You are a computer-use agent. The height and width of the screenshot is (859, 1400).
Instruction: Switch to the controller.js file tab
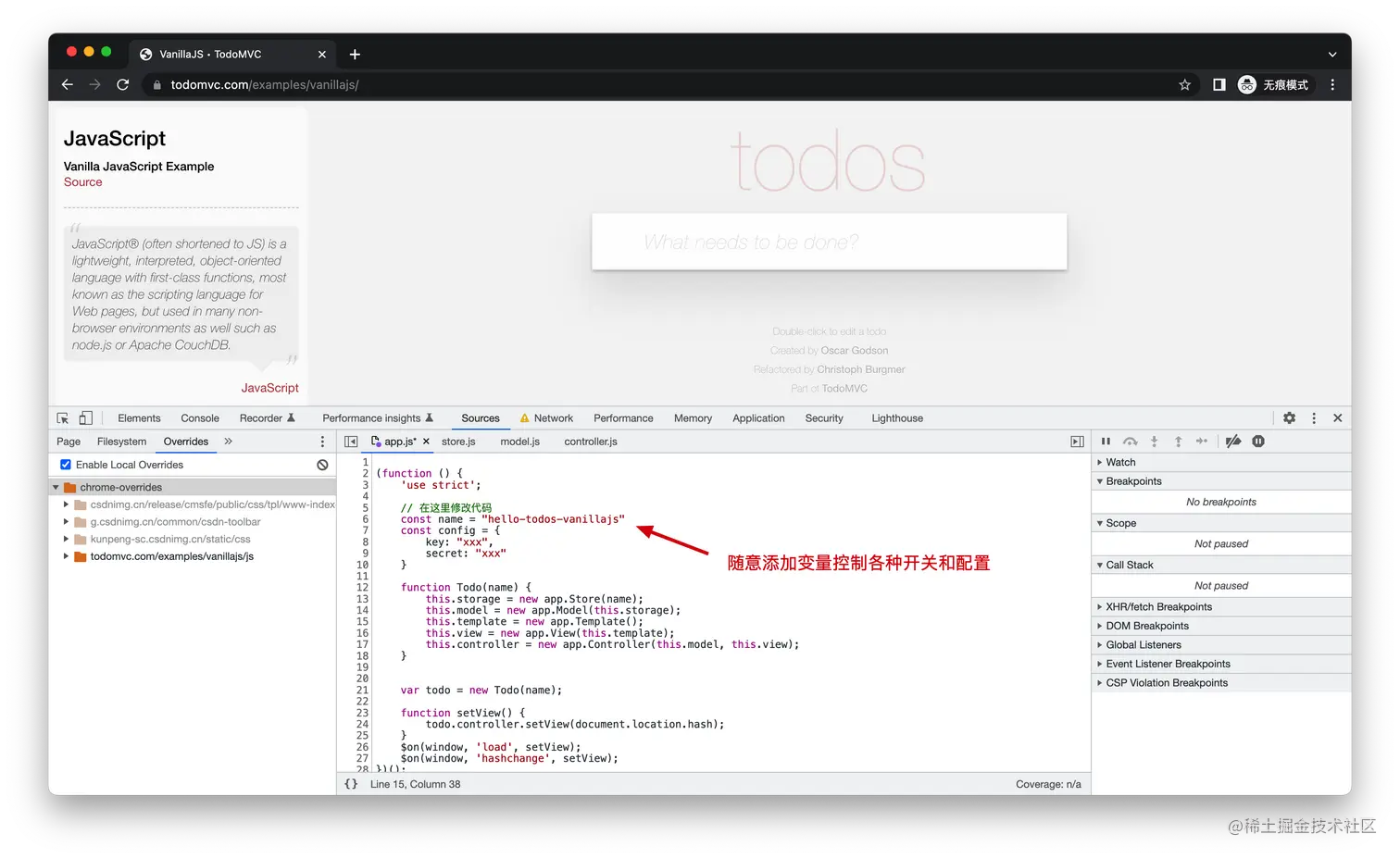(x=591, y=442)
